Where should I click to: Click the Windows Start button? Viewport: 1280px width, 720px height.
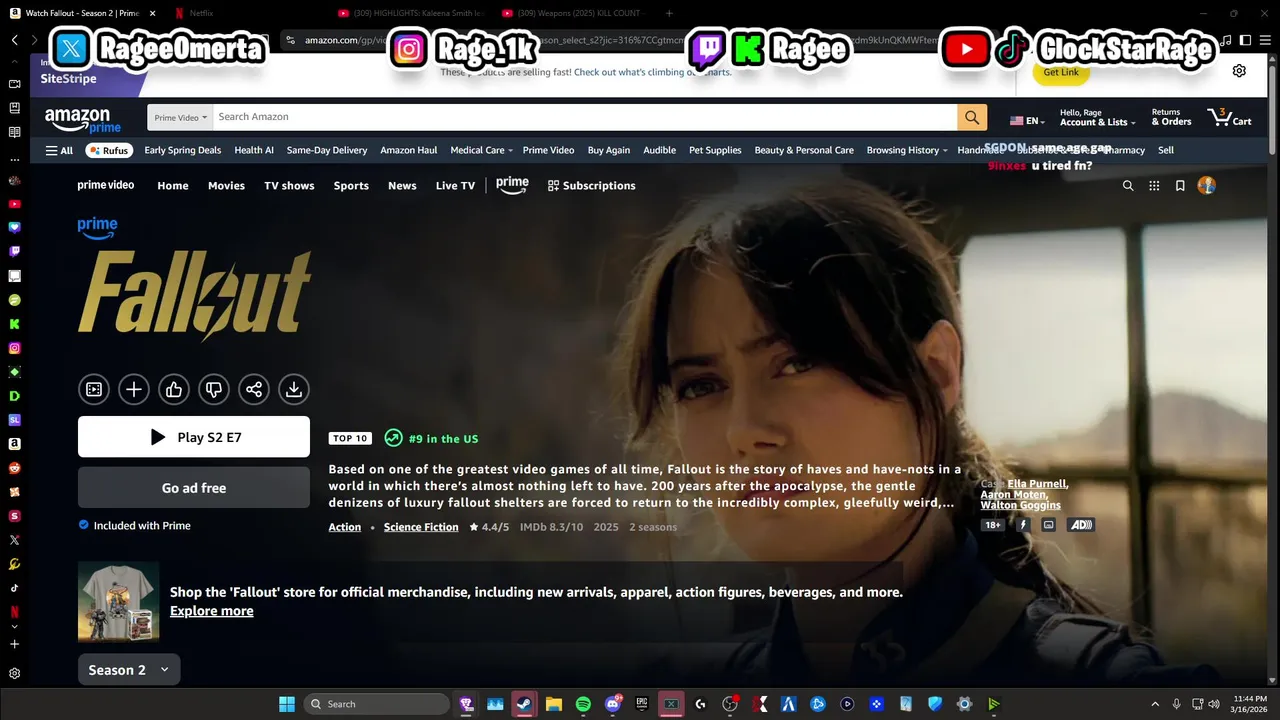[287, 704]
